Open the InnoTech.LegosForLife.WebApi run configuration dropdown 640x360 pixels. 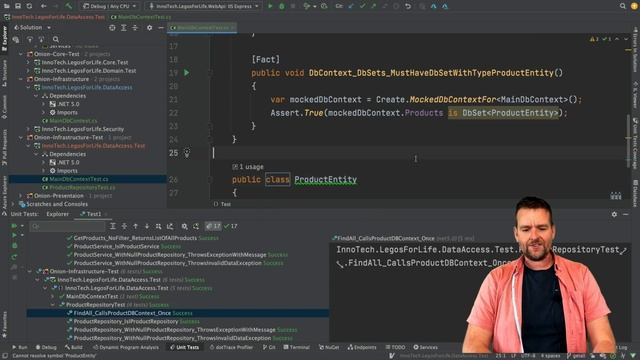[203, 6]
